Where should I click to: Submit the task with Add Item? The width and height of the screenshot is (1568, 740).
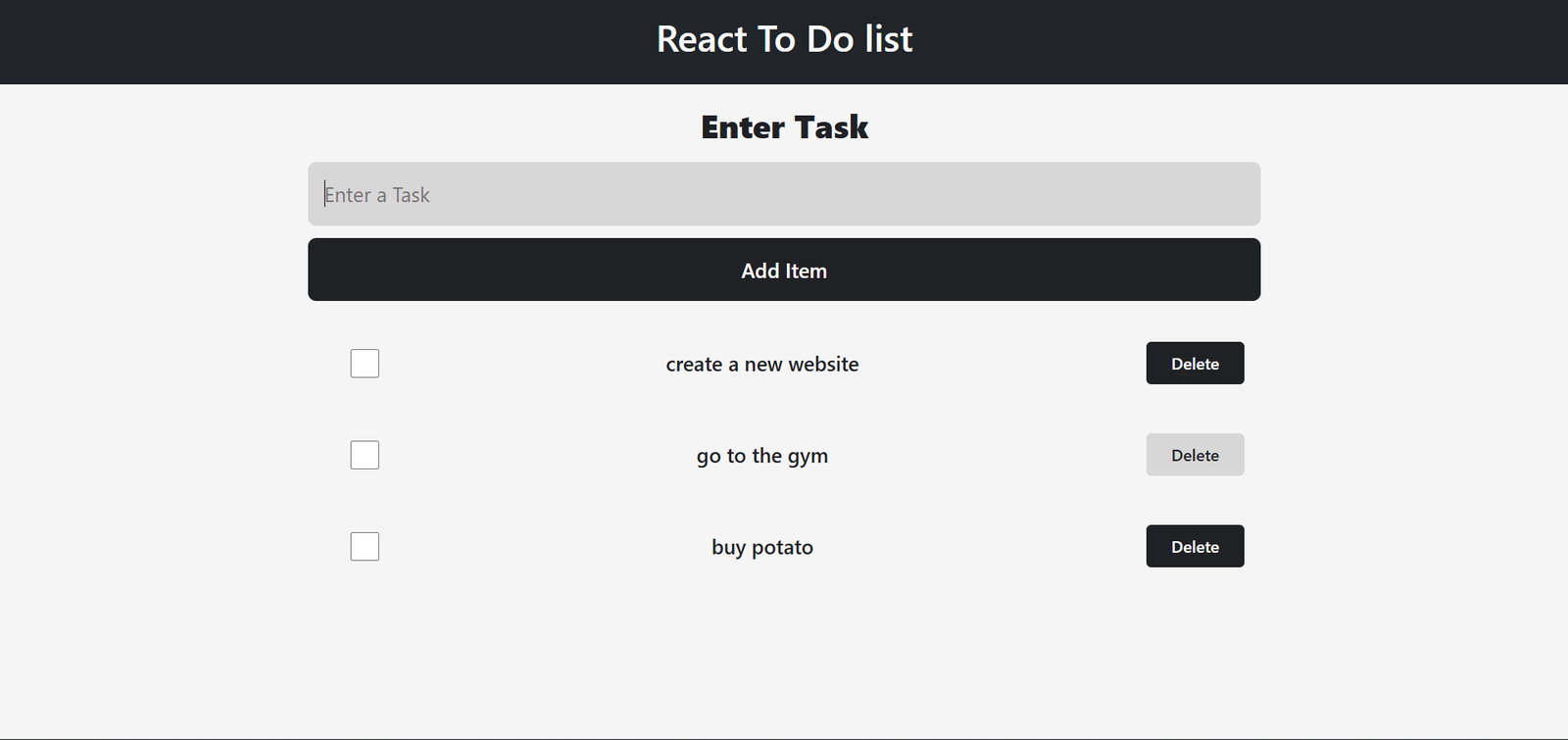784,271
